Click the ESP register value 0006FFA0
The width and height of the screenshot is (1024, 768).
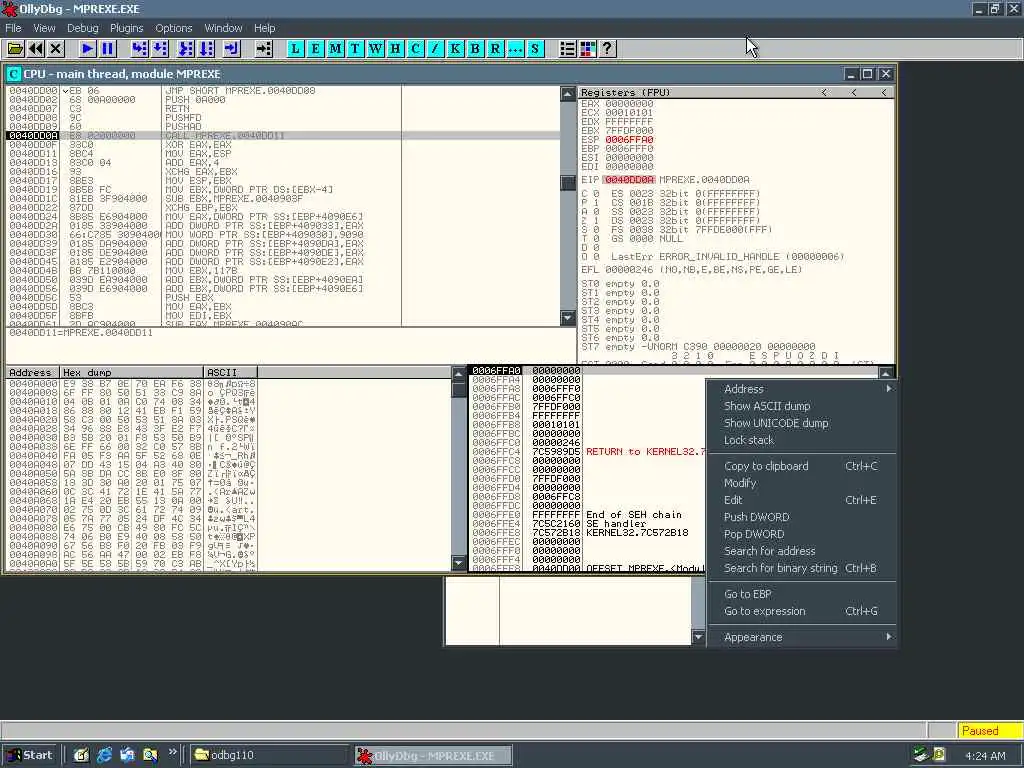click(629, 139)
